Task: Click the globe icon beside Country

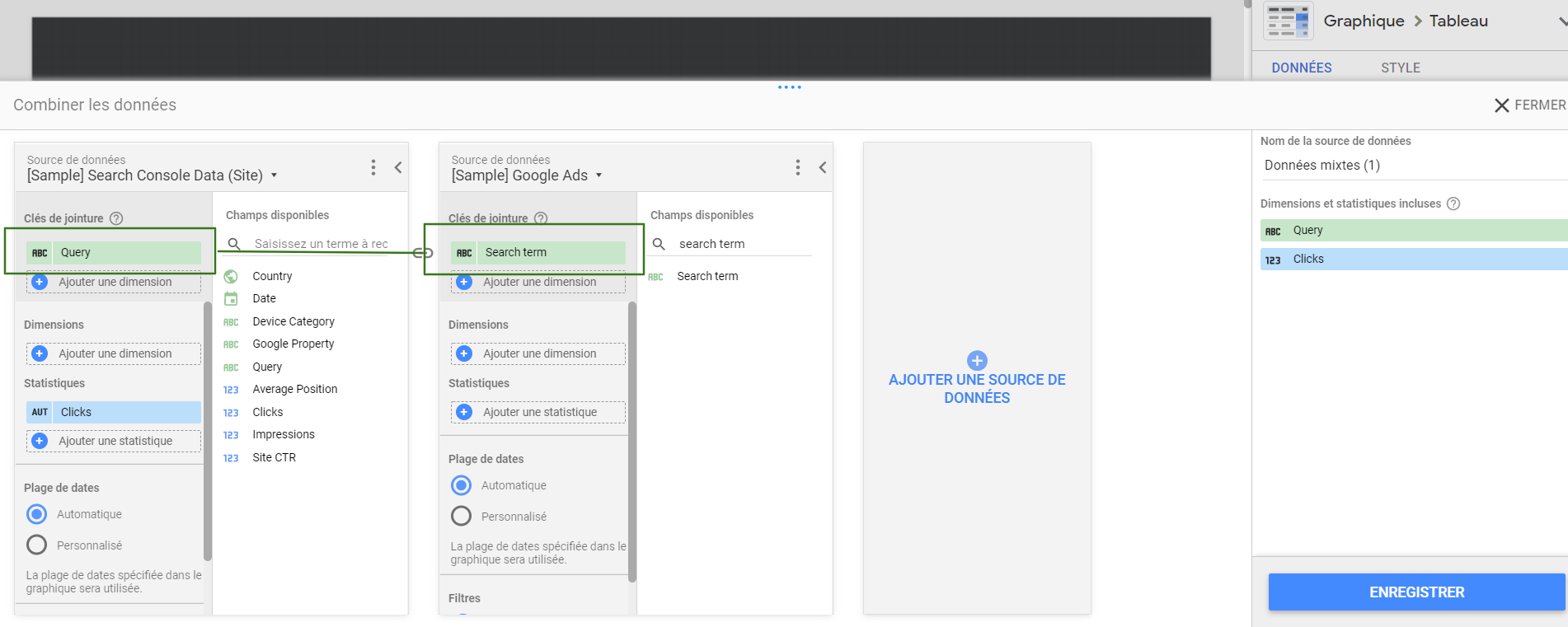Action: [231, 276]
